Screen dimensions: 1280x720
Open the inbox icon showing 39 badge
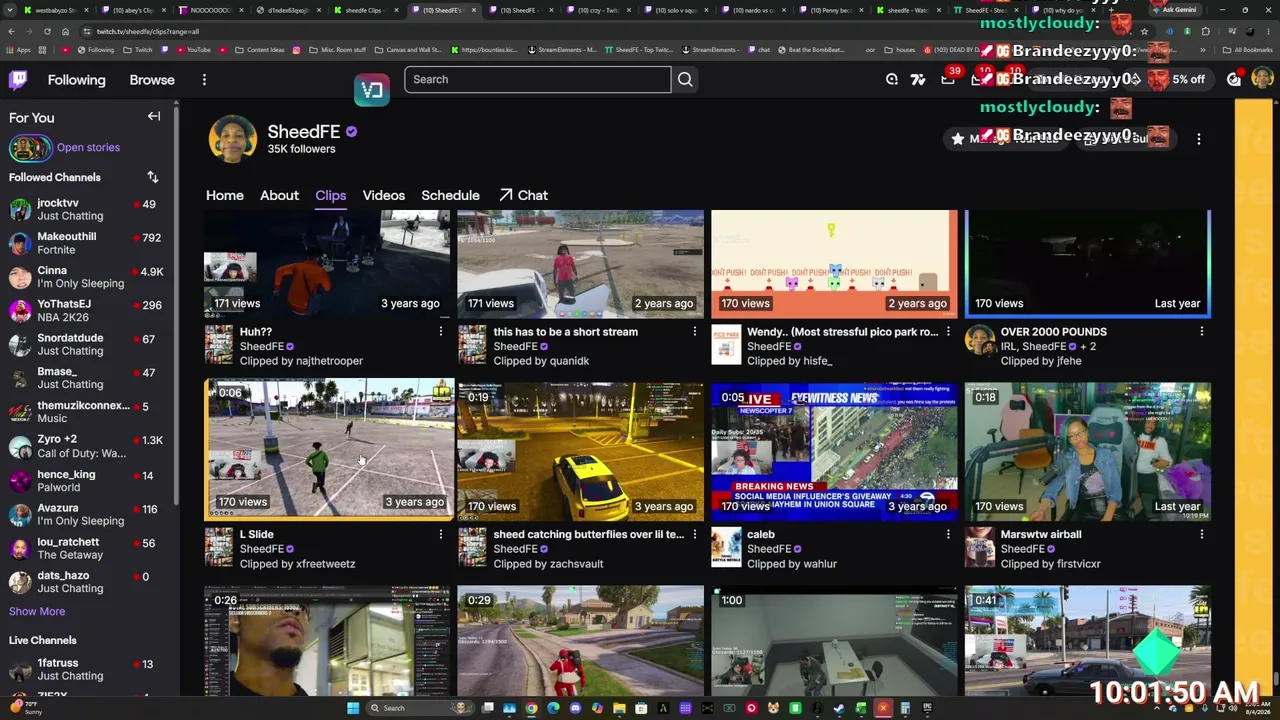click(947, 79)
